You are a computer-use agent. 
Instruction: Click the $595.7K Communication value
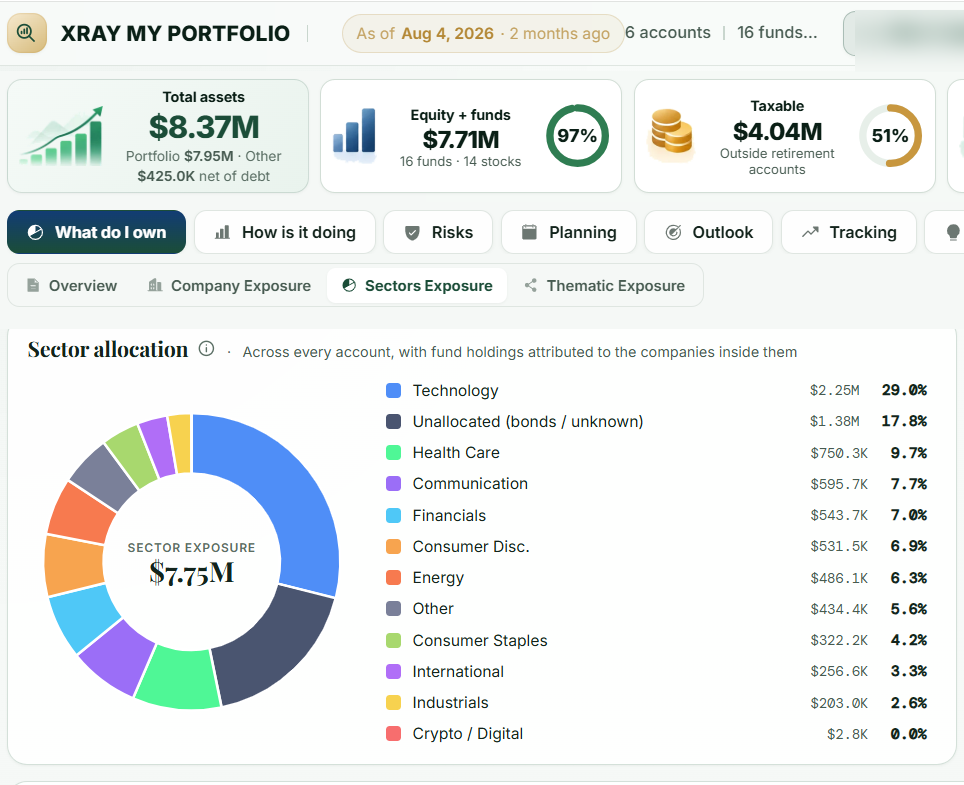(x=839, y=484)
